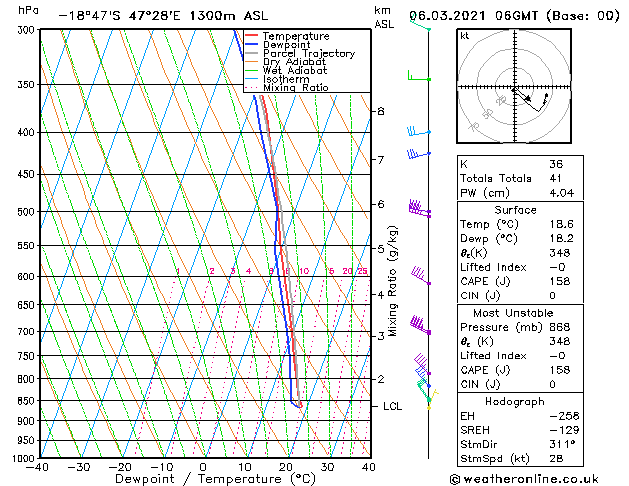Image resolution: width=629 pixels, height=486 pixels.
Task: Click the weatheronline.co.uk copyright link
Action: click(524, 479)
